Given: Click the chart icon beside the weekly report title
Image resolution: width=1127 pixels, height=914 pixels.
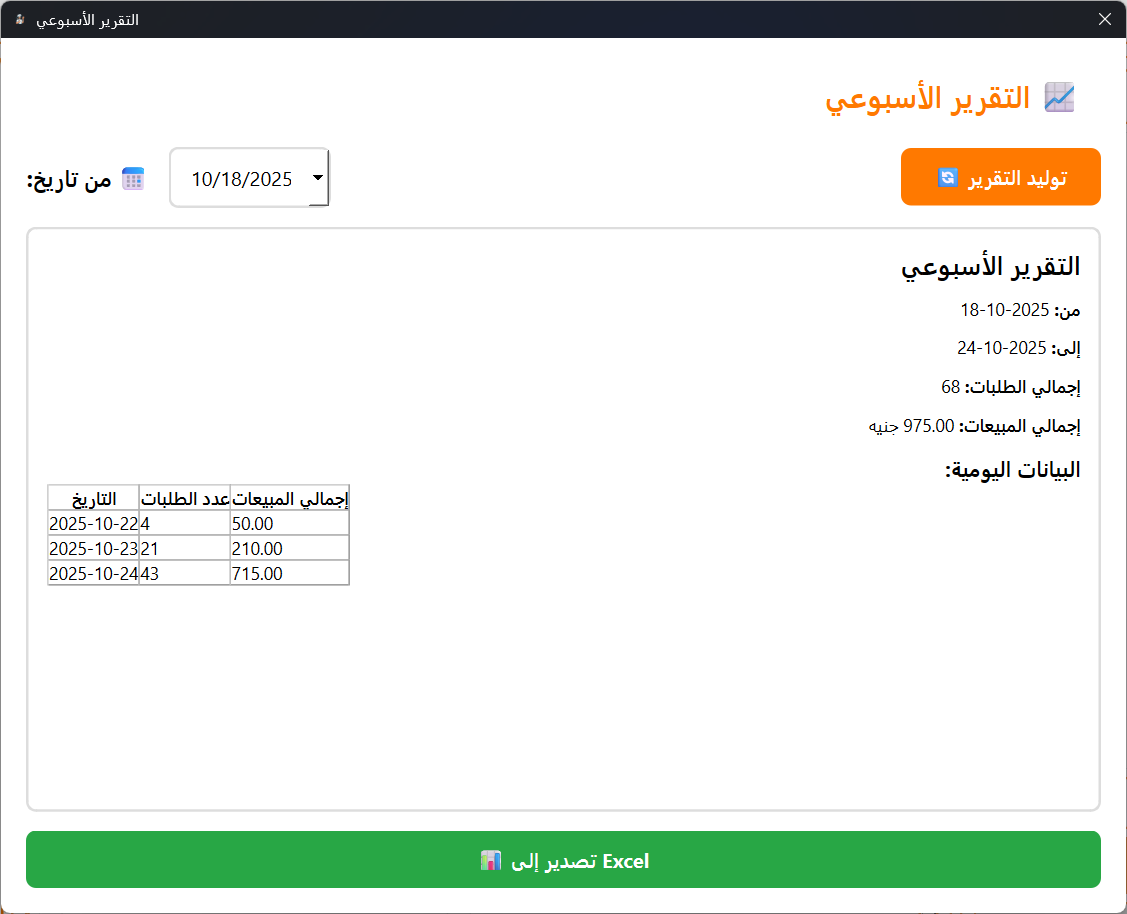Looking at the screenshot, I should [1059, 97].
